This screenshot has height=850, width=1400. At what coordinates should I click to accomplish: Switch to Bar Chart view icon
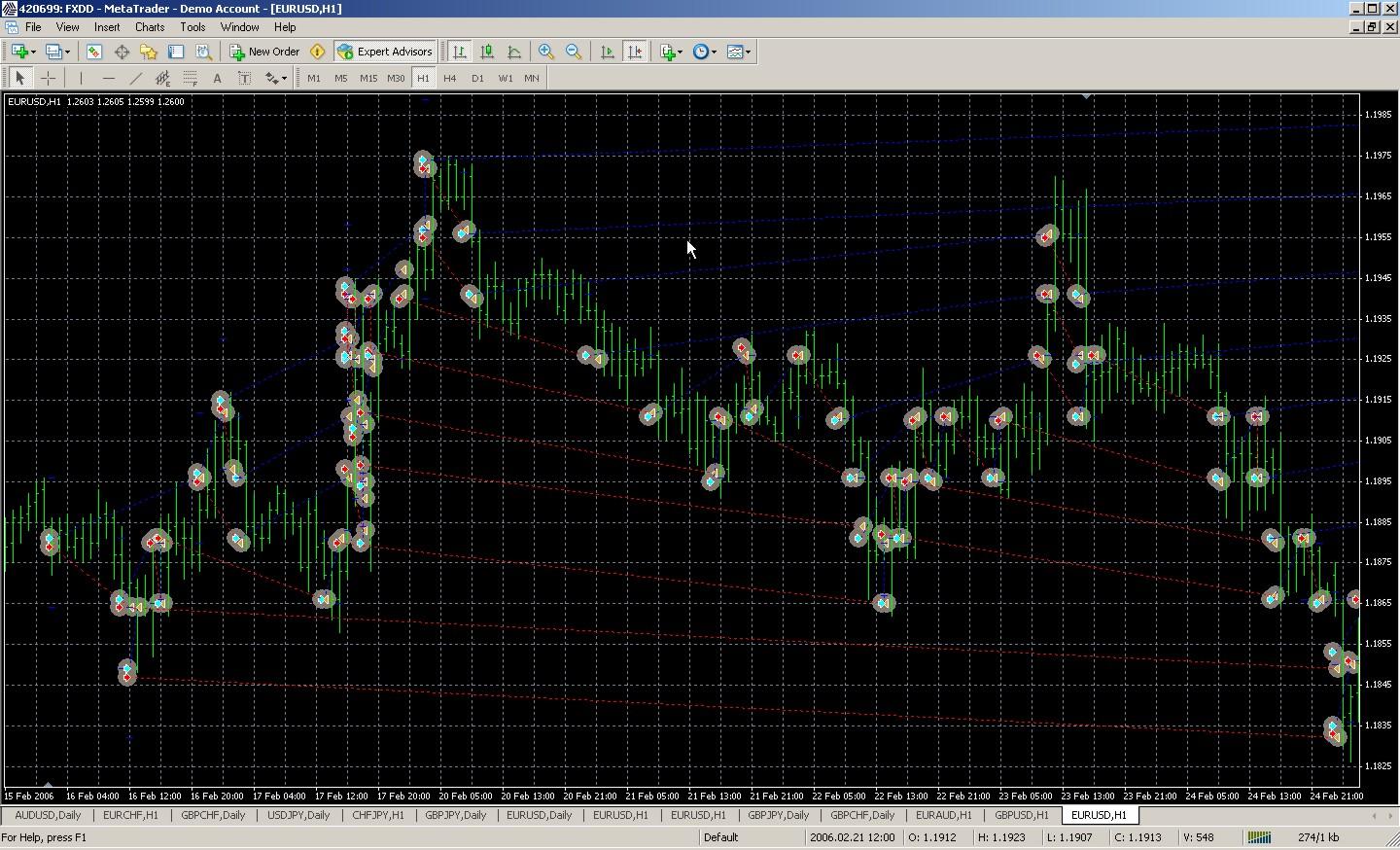point(460,52)
